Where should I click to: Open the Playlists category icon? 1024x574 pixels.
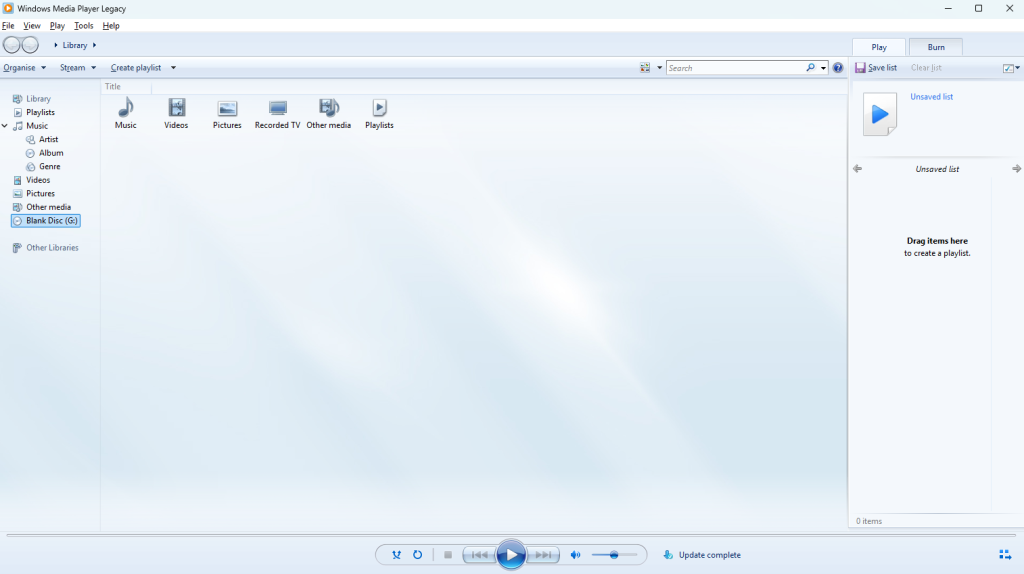point(379,114)
